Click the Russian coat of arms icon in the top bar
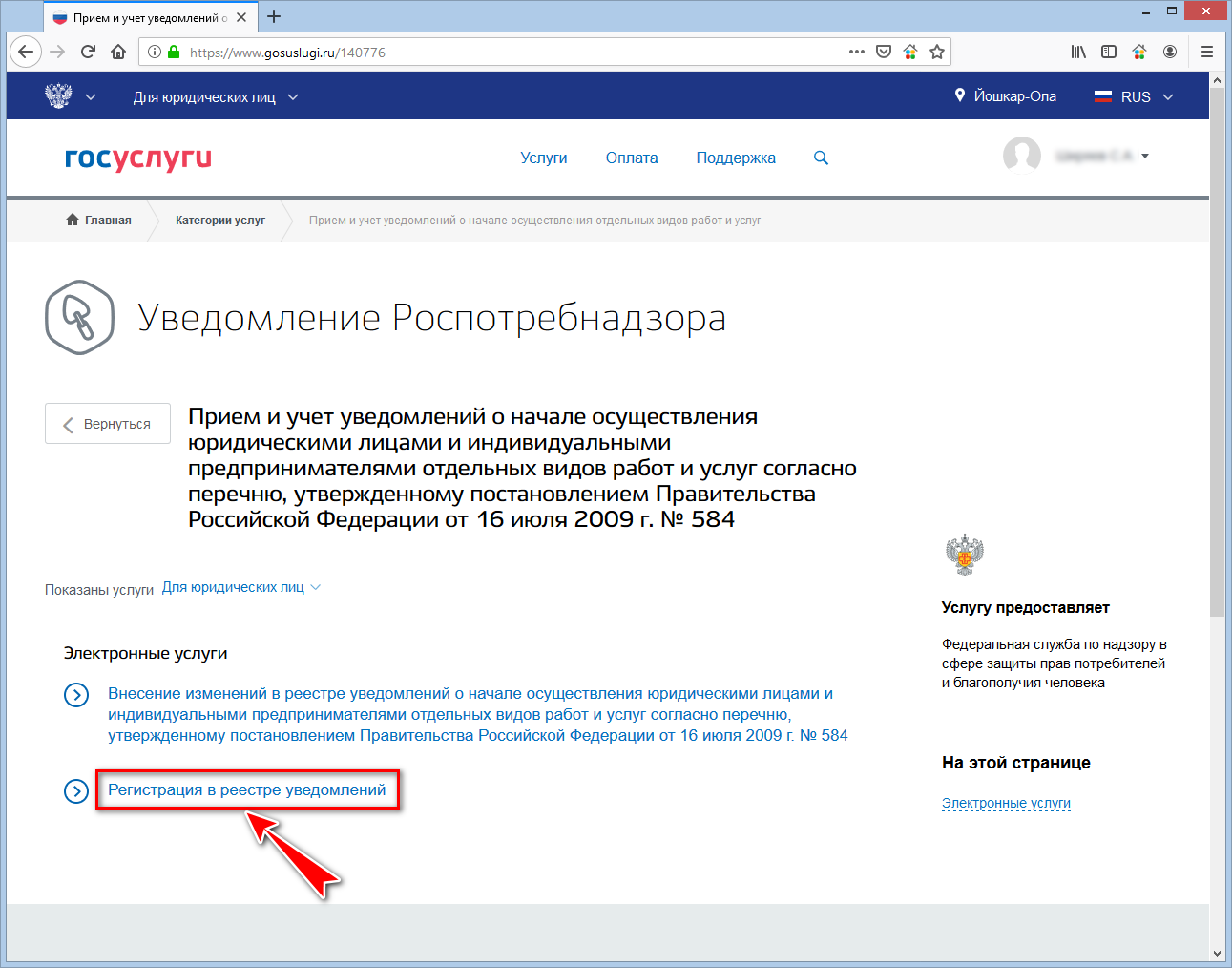Viewport: 1232px width, 968px height. [x=59, y=95]
